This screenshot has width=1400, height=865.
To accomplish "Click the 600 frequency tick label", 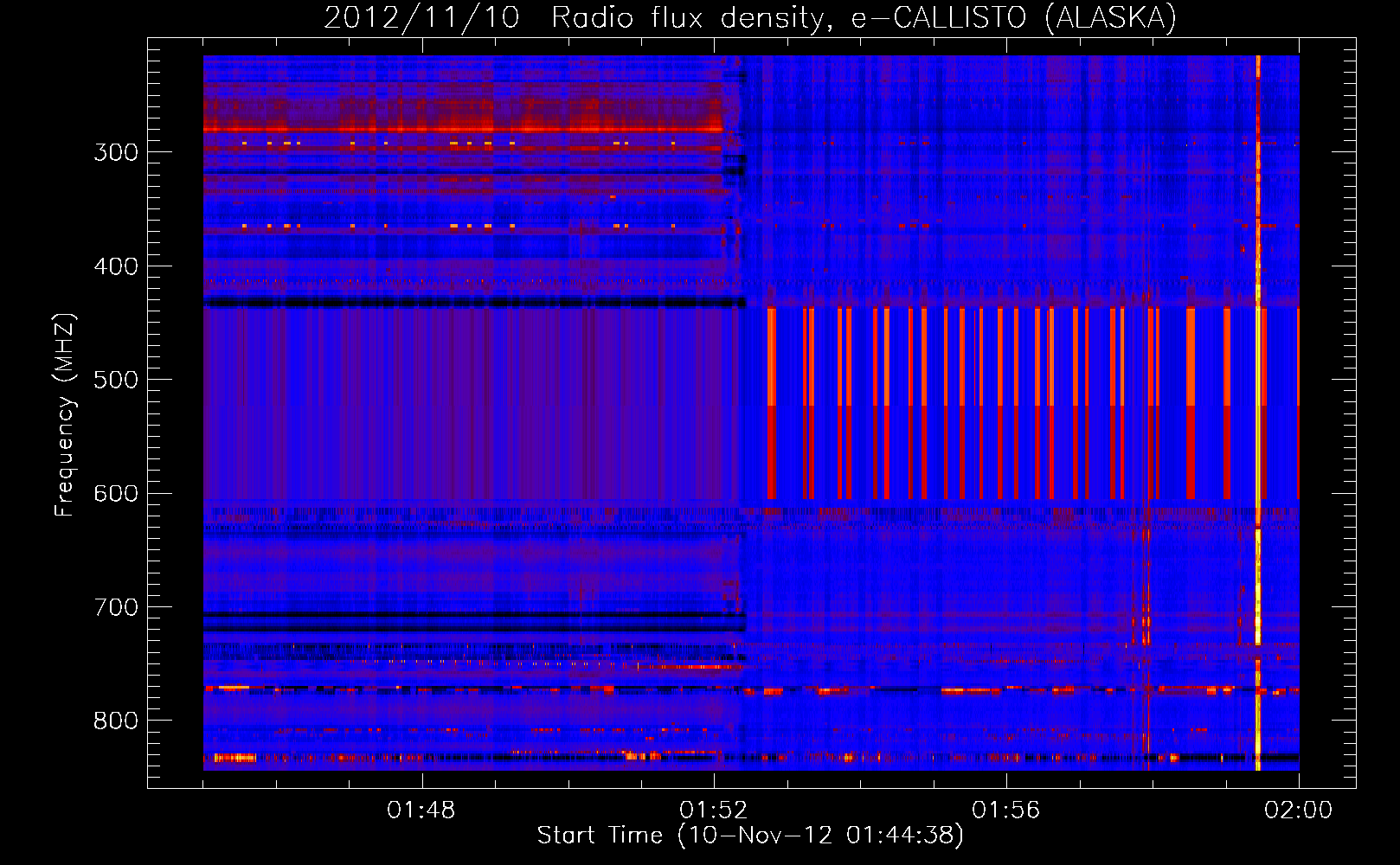I will point(116,494).
